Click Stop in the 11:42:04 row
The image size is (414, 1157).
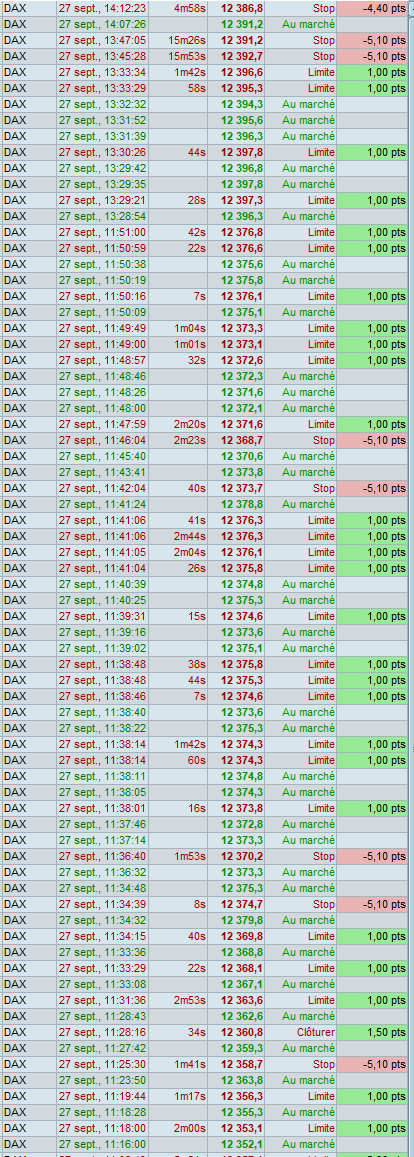tap(323, 488)
